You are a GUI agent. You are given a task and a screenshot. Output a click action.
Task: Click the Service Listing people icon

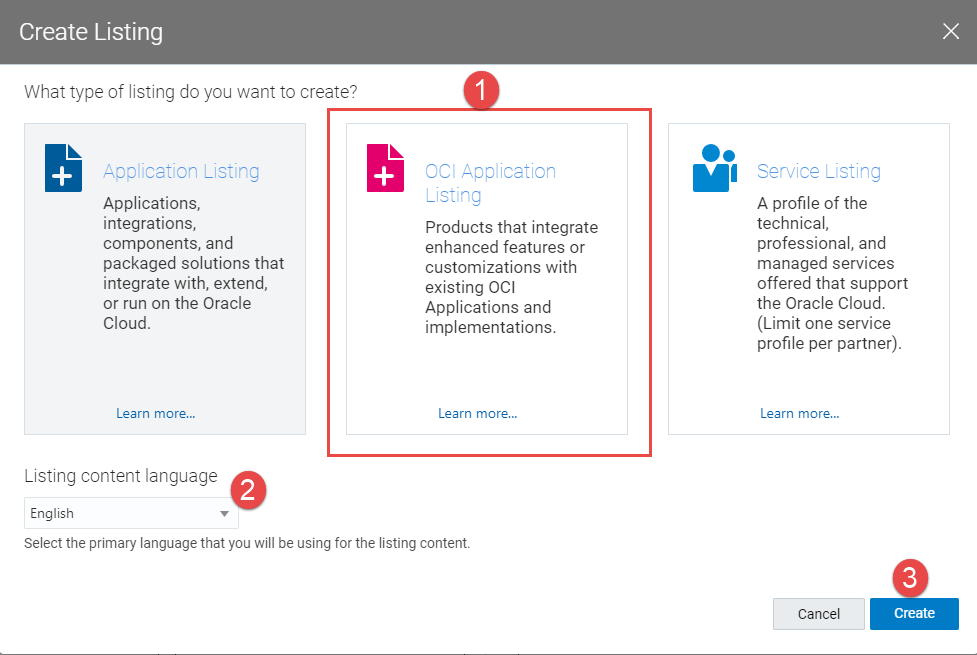(714, 168)
